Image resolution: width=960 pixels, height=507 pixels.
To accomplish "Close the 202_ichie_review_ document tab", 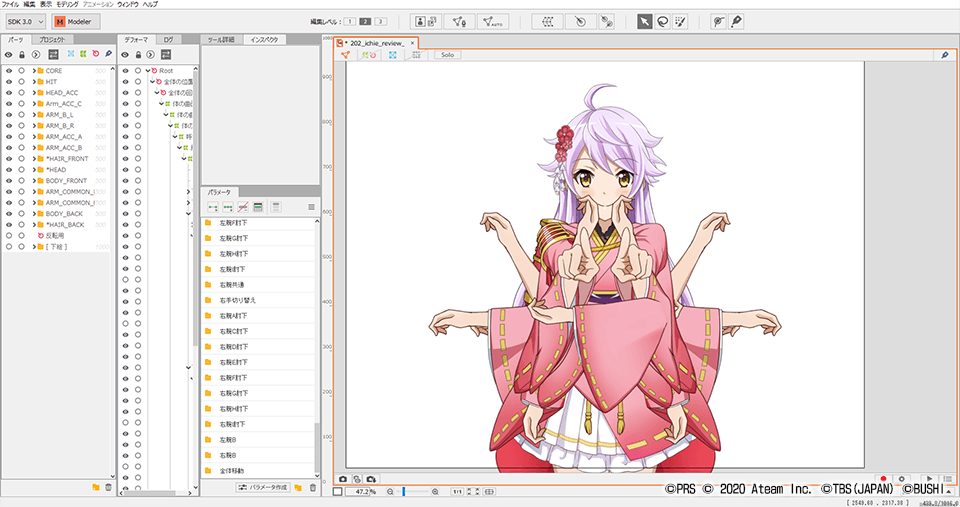I will pos(412,43).
